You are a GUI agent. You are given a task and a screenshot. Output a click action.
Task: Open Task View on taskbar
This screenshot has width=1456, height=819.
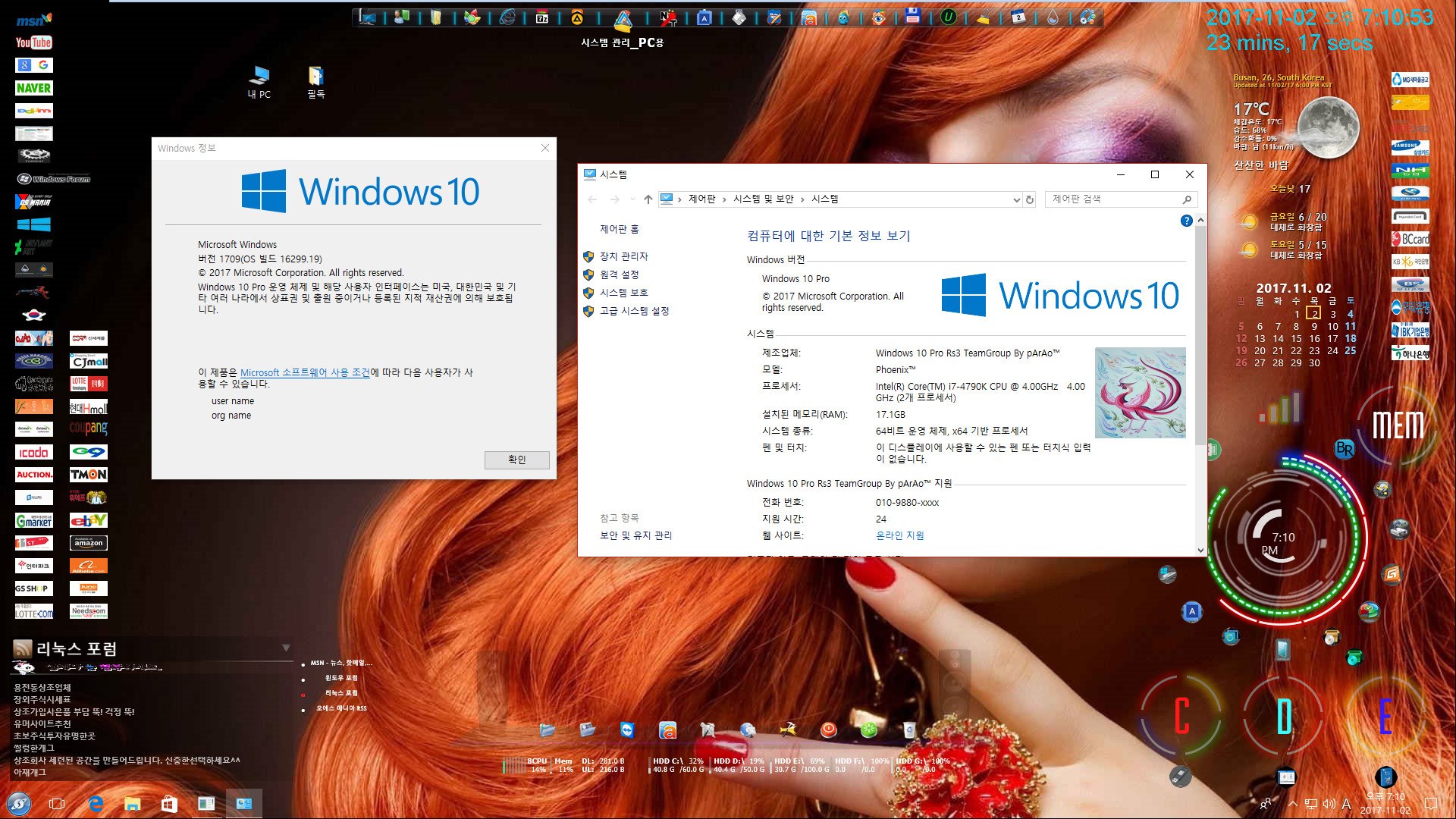point(57,804)
